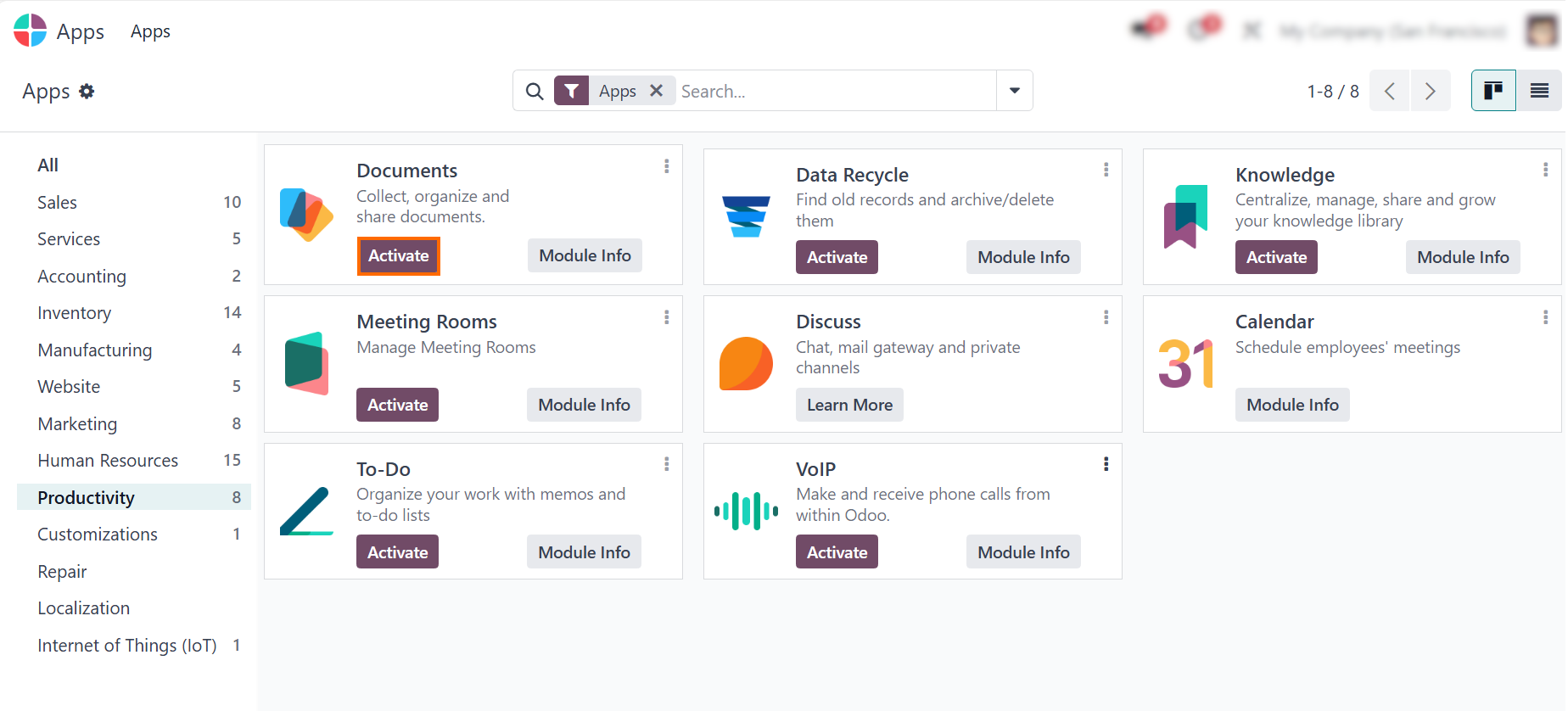Screen dimensions: 1568x711
Task: Switch to List view
Action: pyautogui.click(x=1539, y=91)
